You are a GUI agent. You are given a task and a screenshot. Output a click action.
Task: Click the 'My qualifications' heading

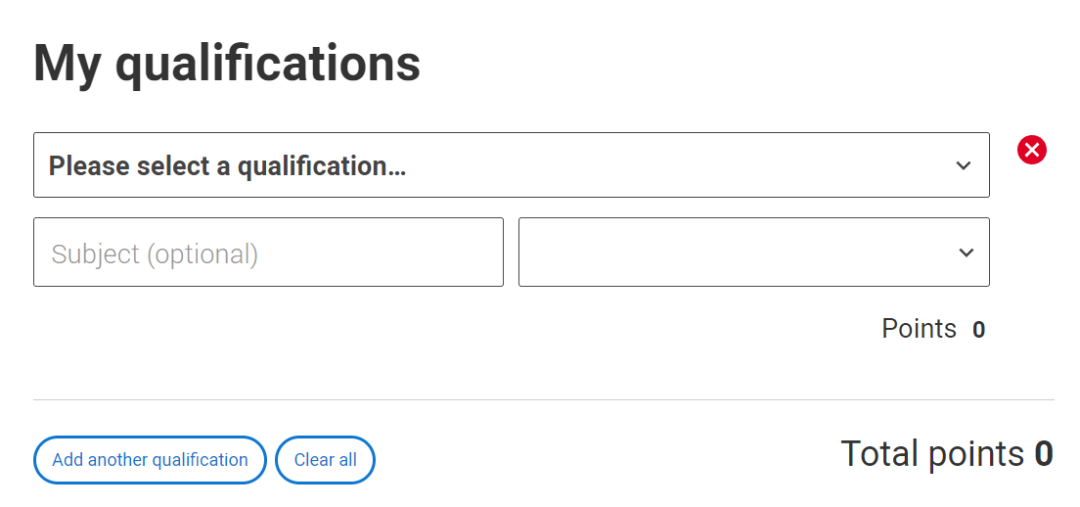(227, 63)
